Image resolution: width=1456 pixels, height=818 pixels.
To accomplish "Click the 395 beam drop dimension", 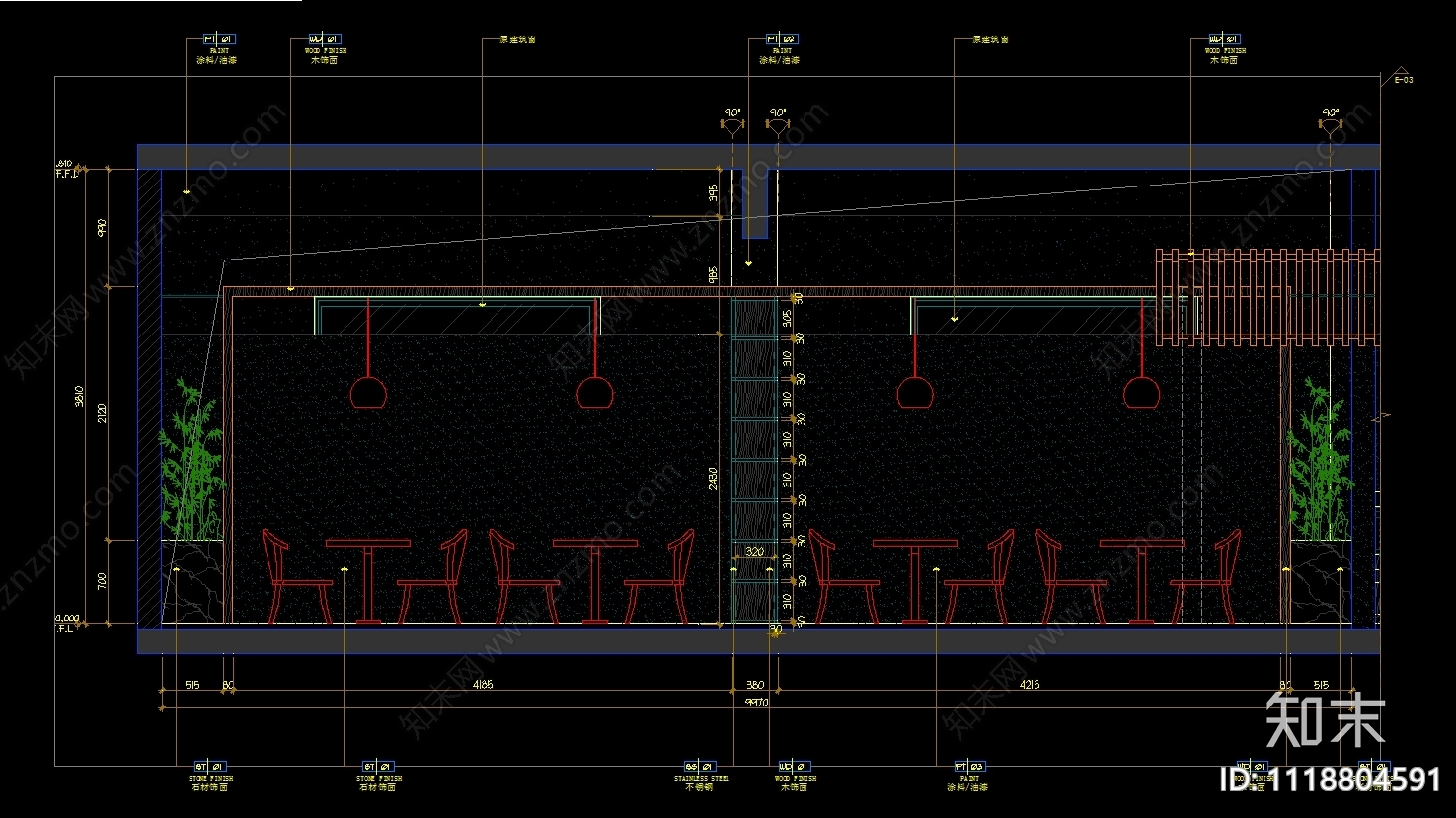I will click(x=713, y=192).
